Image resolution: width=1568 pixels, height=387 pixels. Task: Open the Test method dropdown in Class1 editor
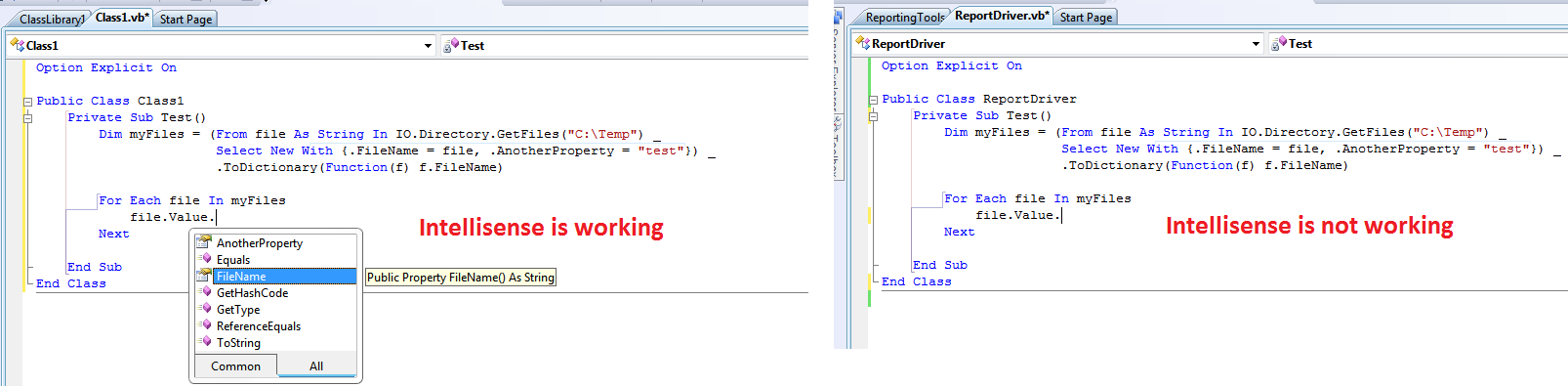pyautogui.click(x=625, y=46)
